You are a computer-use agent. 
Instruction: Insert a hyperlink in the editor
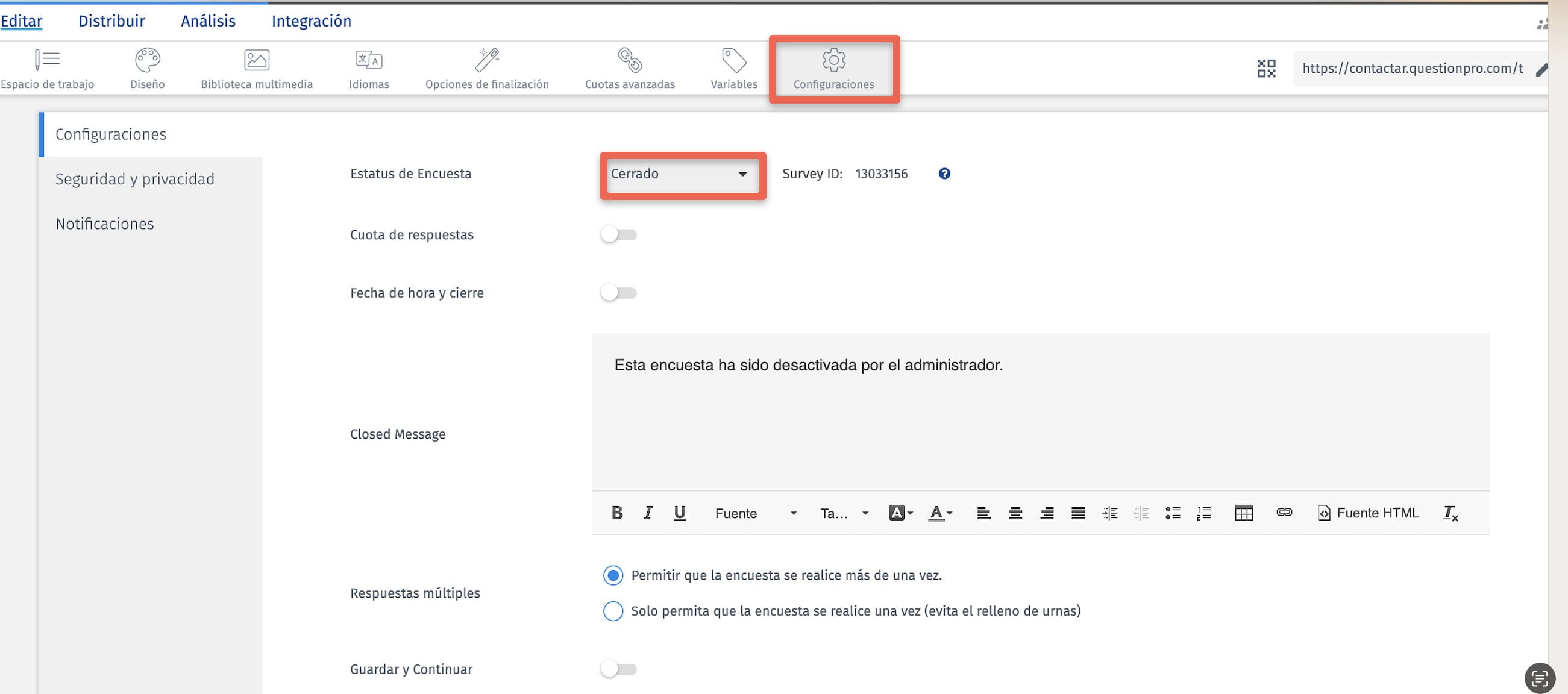[x=1284, y=513]
